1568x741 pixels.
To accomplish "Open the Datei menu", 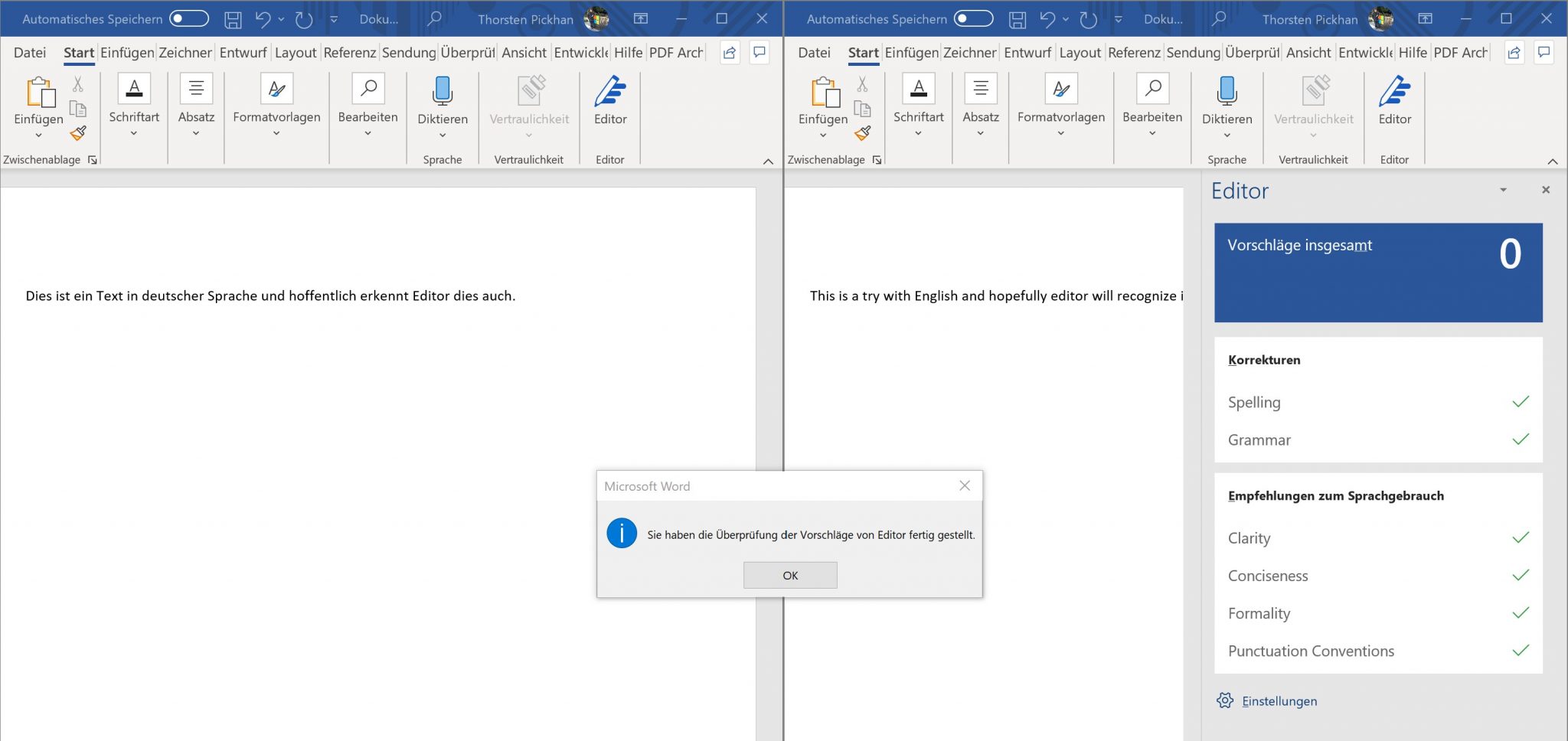I will coord(30,52).
